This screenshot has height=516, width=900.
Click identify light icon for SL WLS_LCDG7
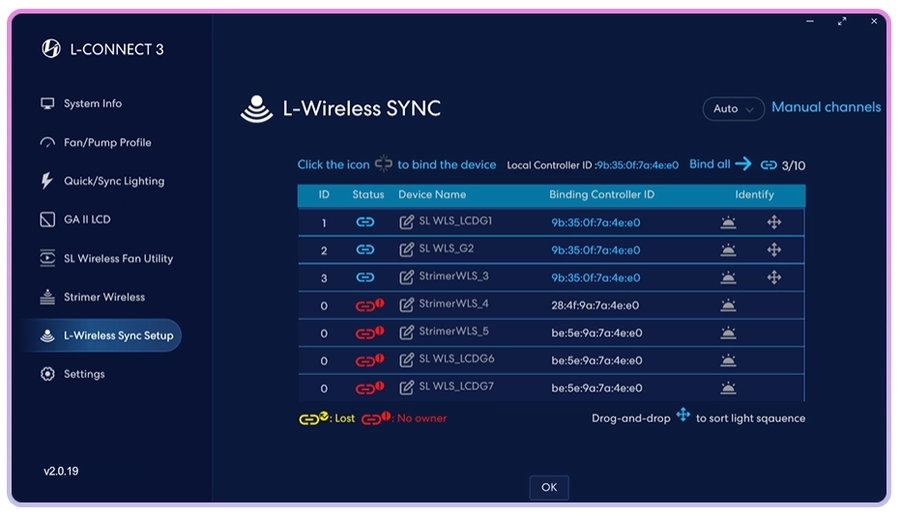(x=728, y=388)
